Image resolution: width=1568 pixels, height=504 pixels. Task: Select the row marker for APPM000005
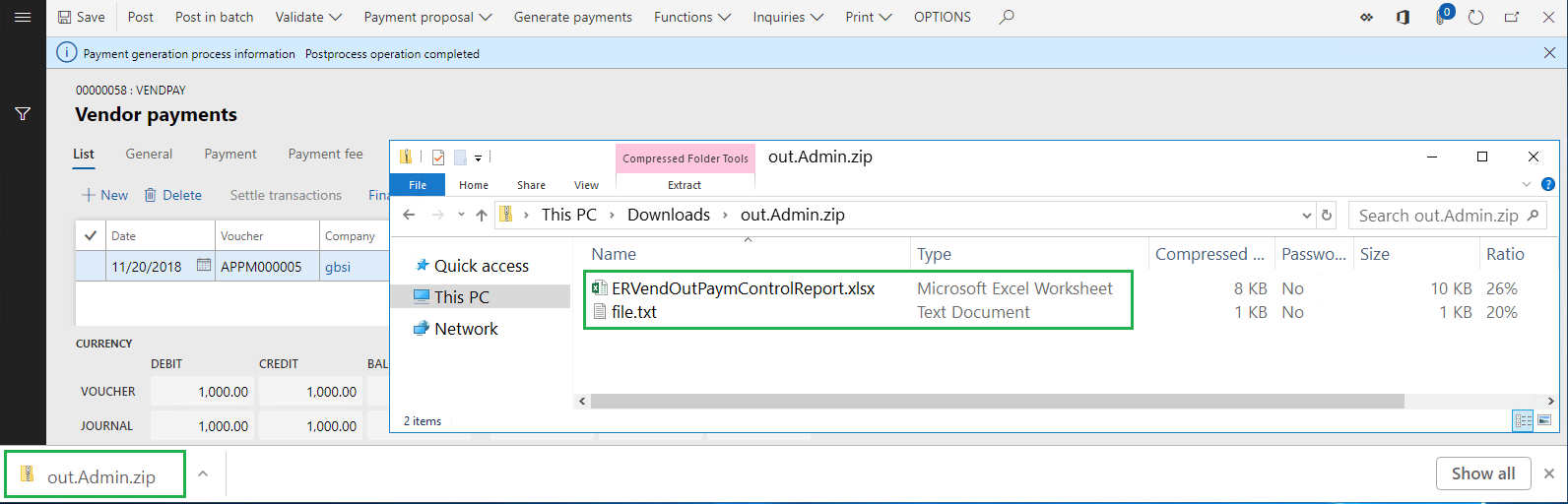click(91, 266)
